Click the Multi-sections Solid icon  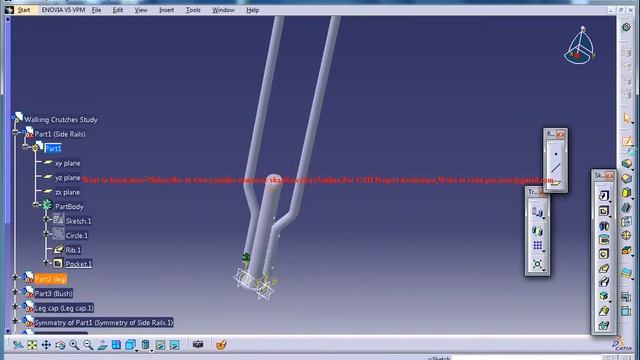[x=604, y=311]
